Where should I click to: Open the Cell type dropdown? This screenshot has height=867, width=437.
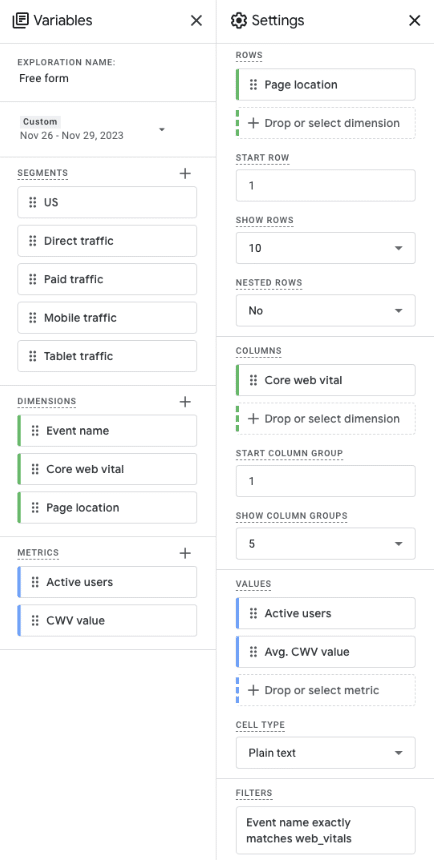[x=326, y=753]
